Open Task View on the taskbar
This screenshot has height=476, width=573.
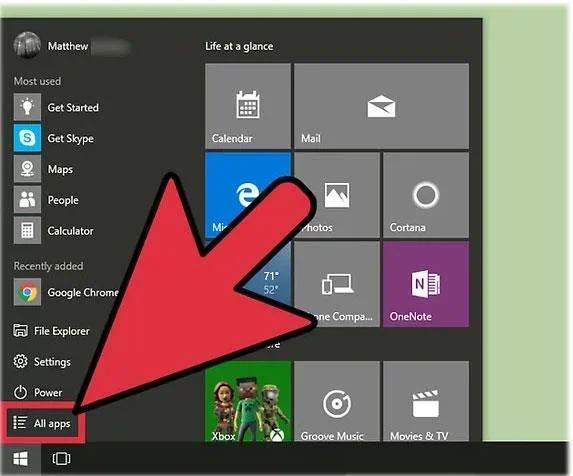coord(61,459)
